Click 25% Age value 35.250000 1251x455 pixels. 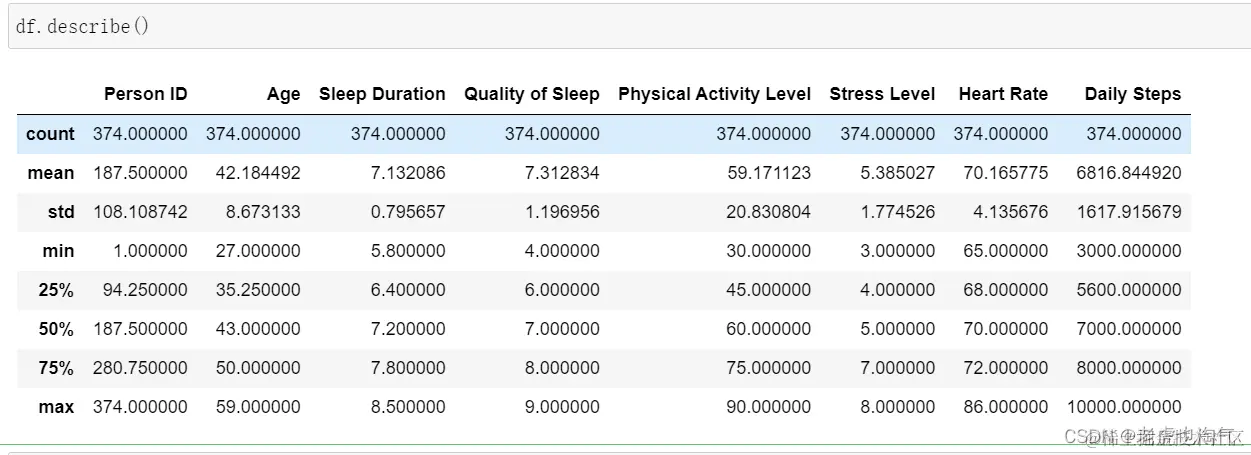click(x=258, y=290)
